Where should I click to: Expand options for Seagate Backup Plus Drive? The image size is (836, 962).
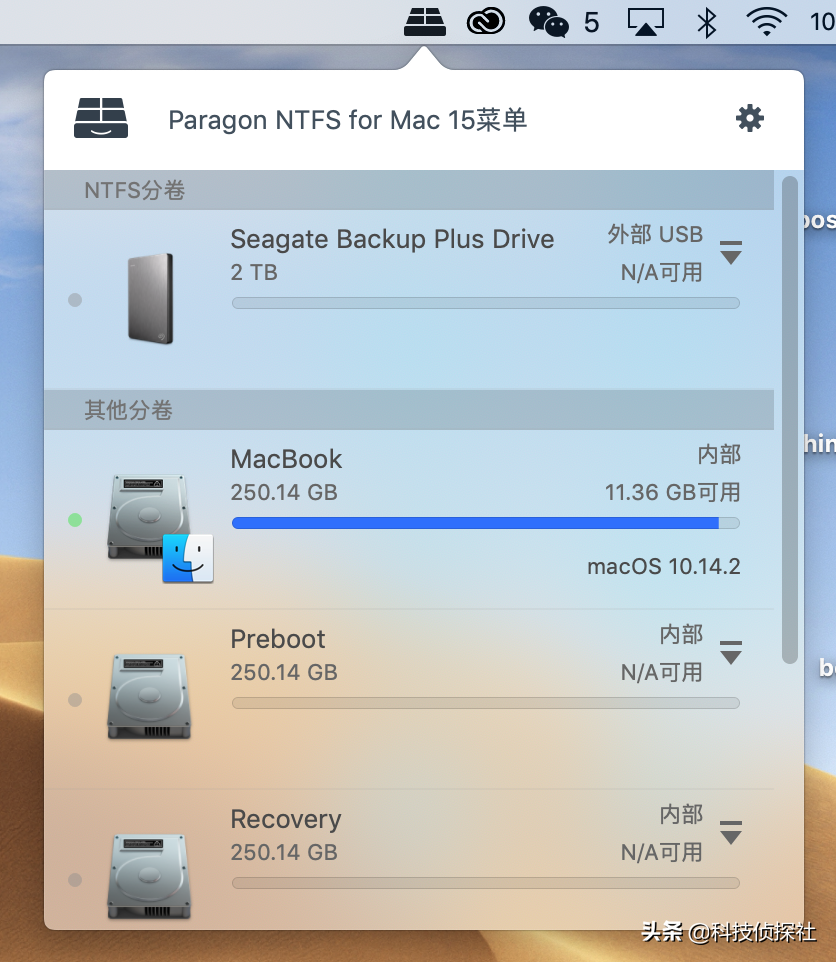pos(731,253)
